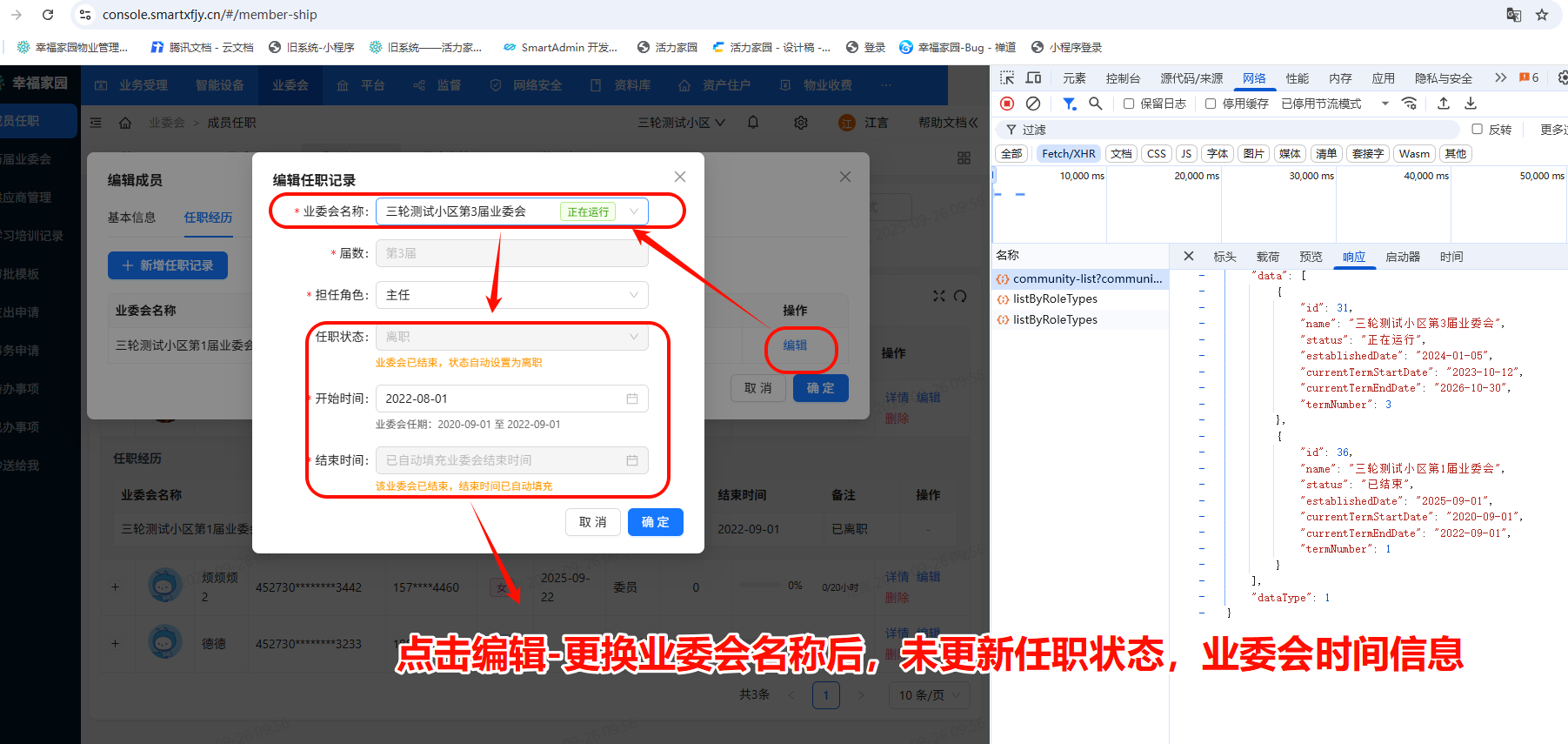Viewport: 1568px width, 744px height.
Task: Toggle the JS request type filter
Action: 1186,154
